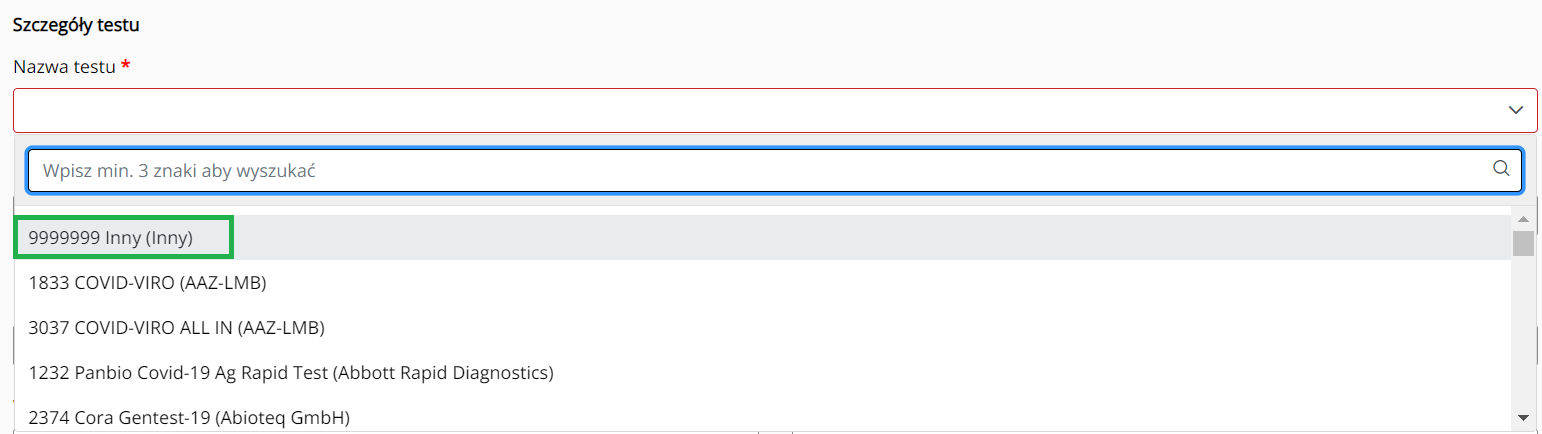The width and height of the screenshot is (1542, 434).
Task: Click the scrollbar track below the thumb
Action: tap(1523, 340)
